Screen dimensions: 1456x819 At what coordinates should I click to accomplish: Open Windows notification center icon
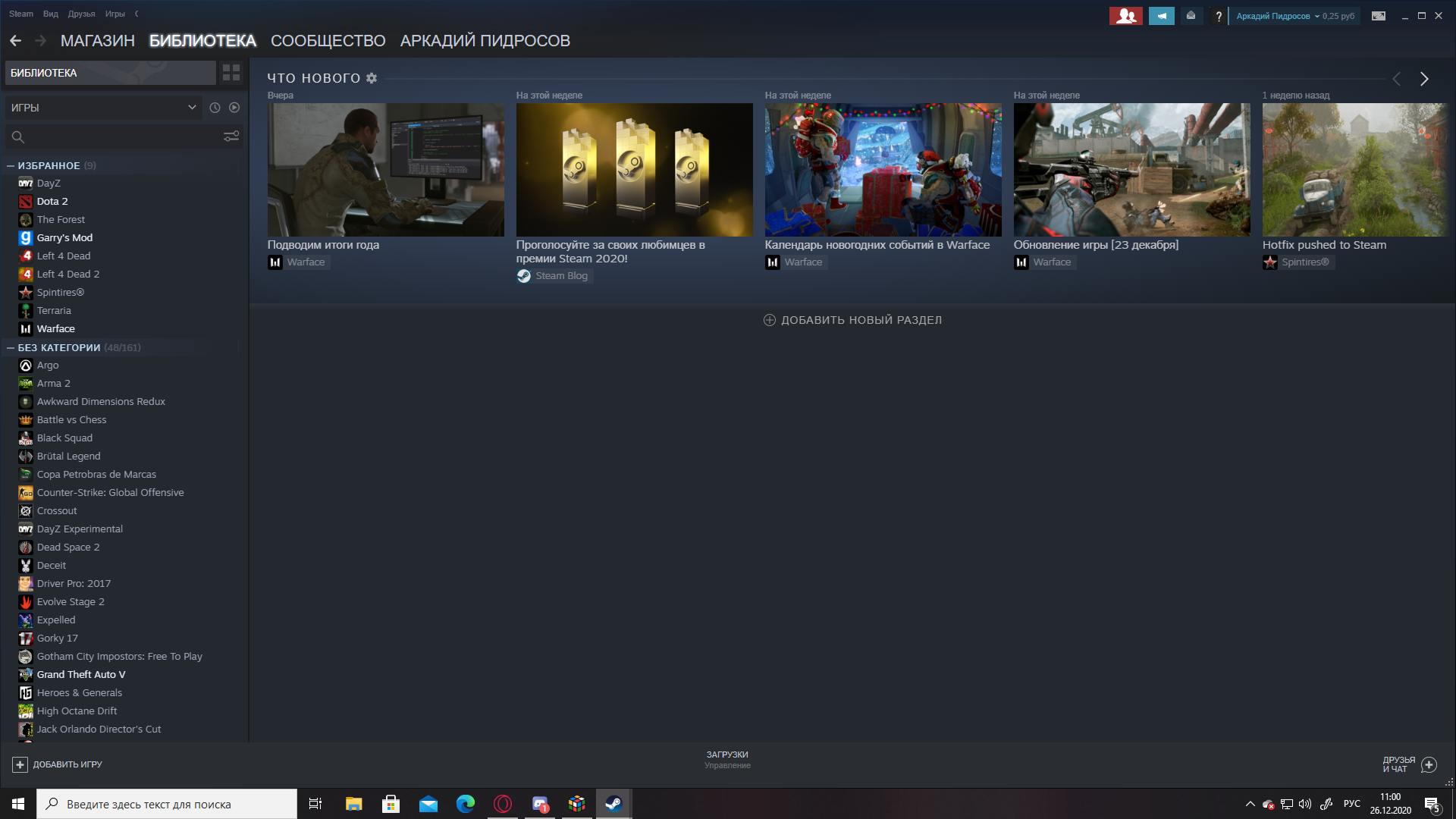[x=1432, y=805]
